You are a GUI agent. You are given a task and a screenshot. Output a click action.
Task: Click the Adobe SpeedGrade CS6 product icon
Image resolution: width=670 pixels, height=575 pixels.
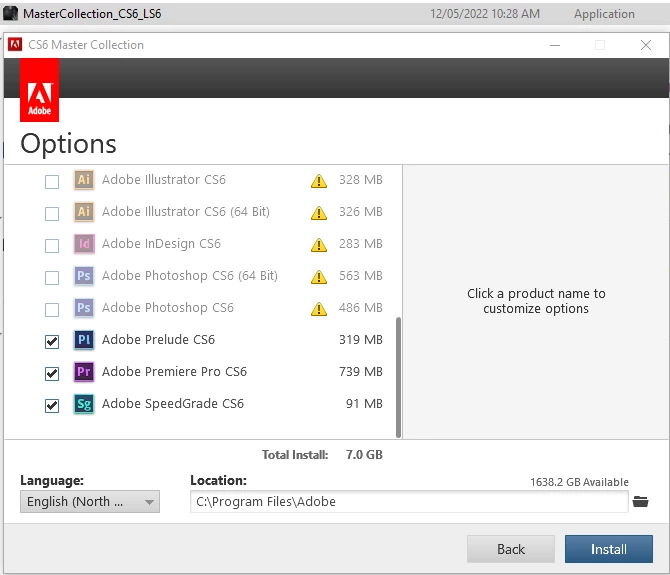click(84, 404)
